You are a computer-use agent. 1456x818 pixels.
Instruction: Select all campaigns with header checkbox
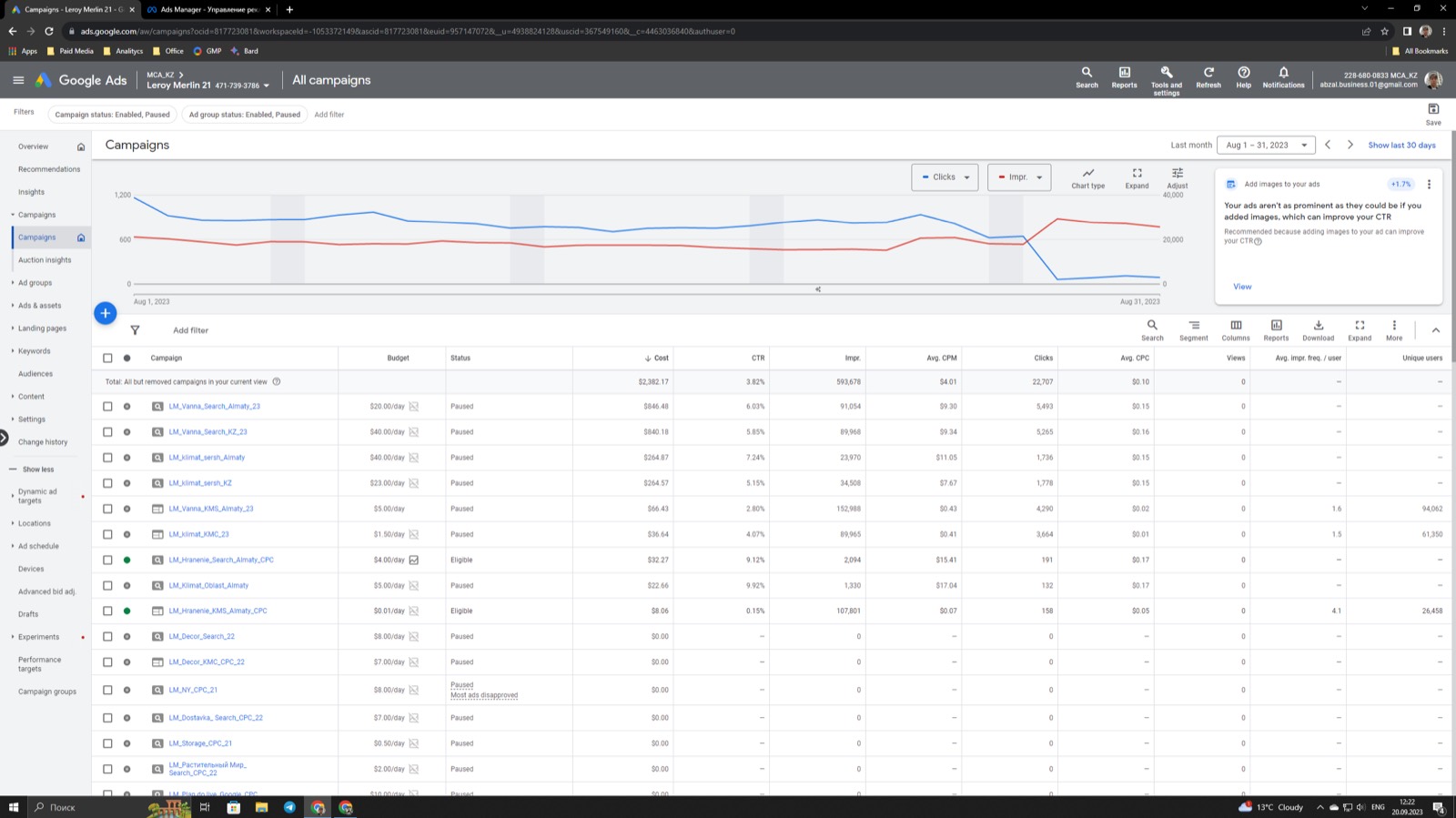tap(107, 358)
